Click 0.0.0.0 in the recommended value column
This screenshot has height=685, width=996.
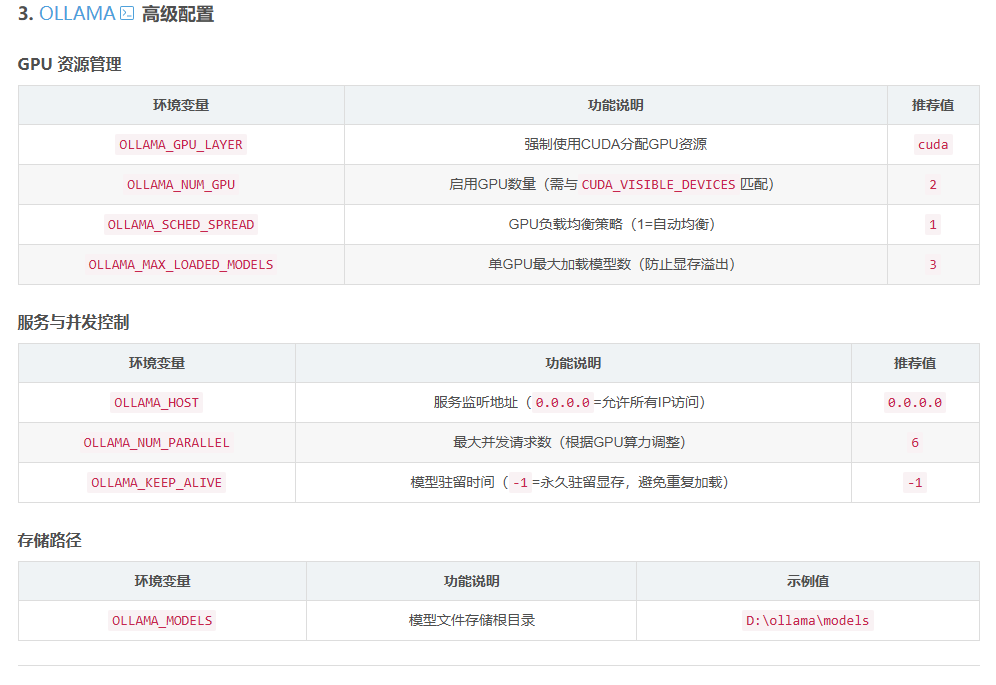pos(915,403)
